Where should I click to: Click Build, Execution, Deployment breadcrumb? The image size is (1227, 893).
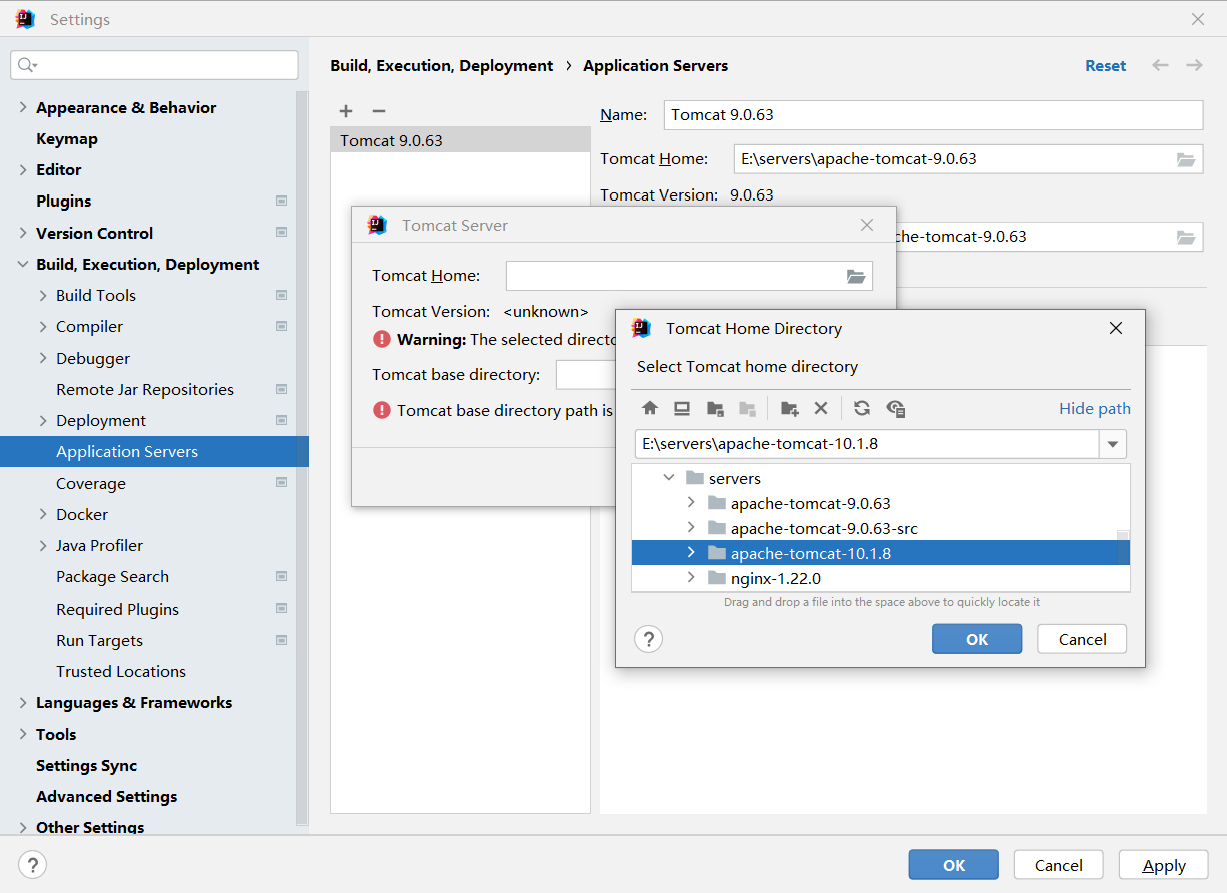[x=441, y=65]
